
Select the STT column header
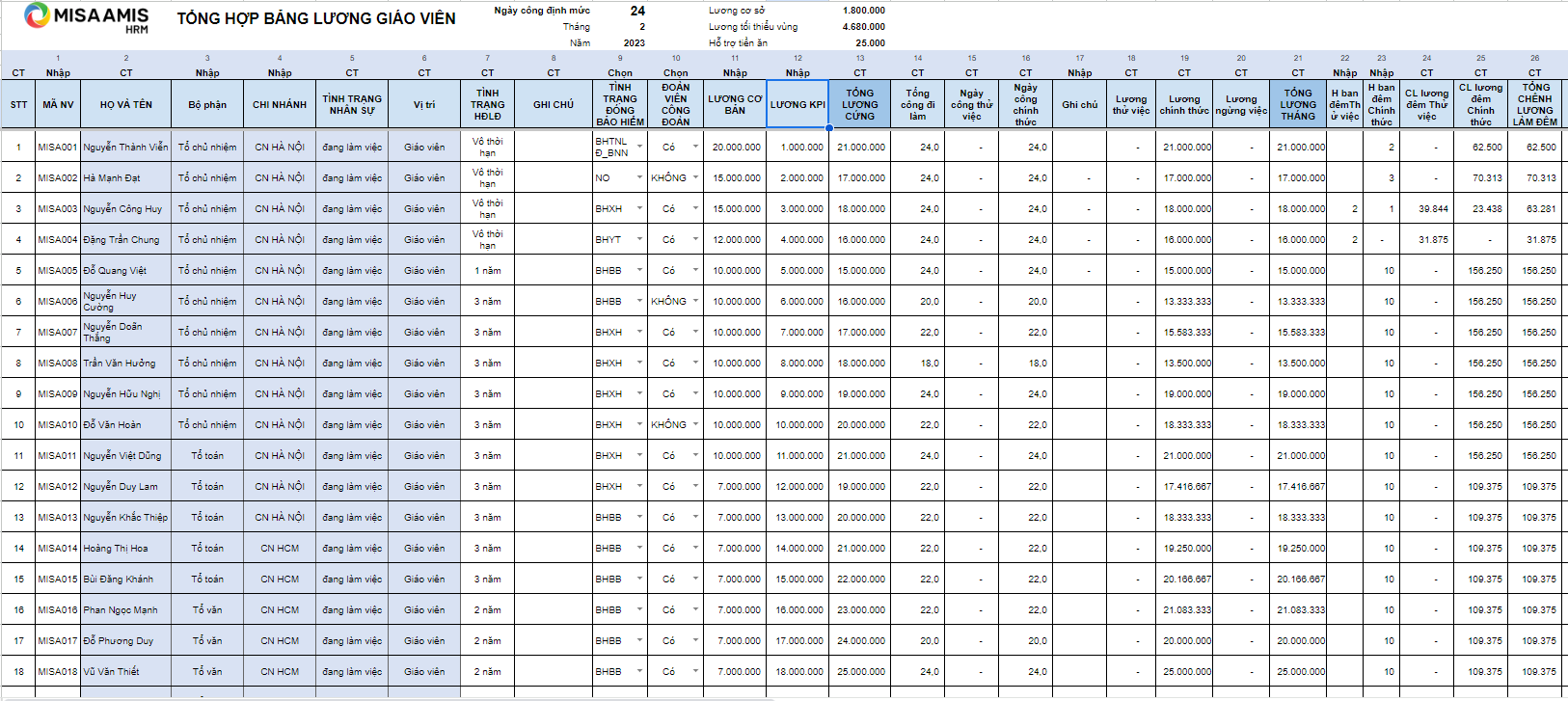tap(18, 104)
